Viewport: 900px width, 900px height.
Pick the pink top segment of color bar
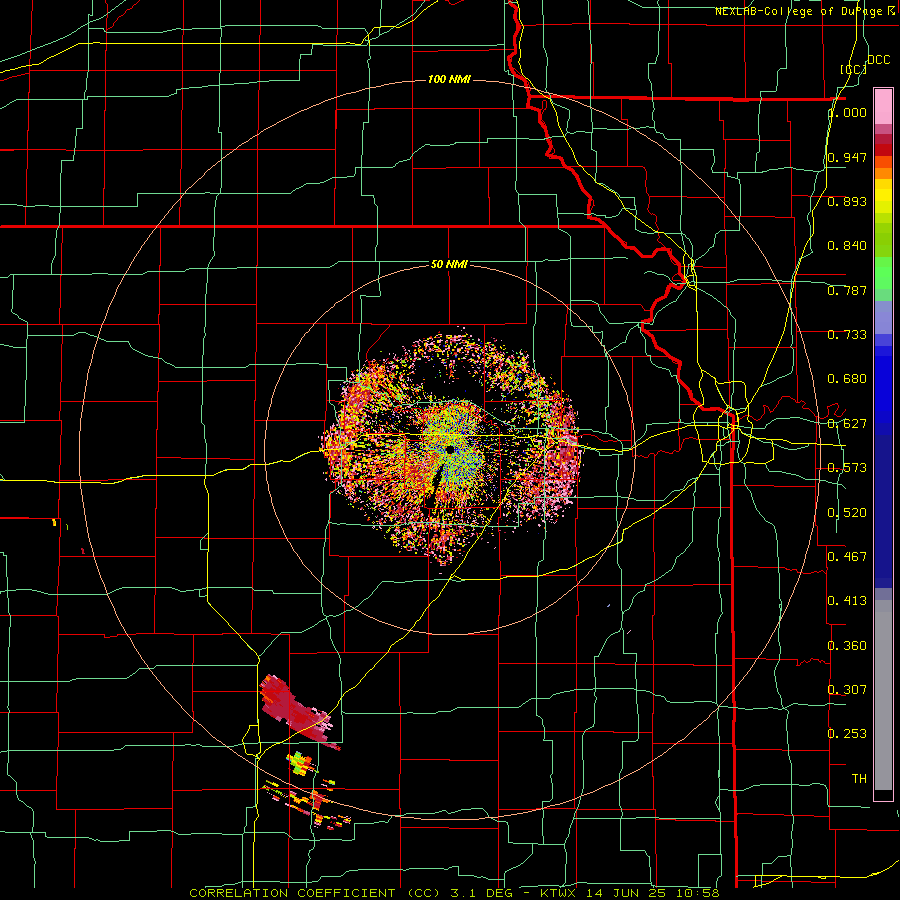tap(883, 106)
